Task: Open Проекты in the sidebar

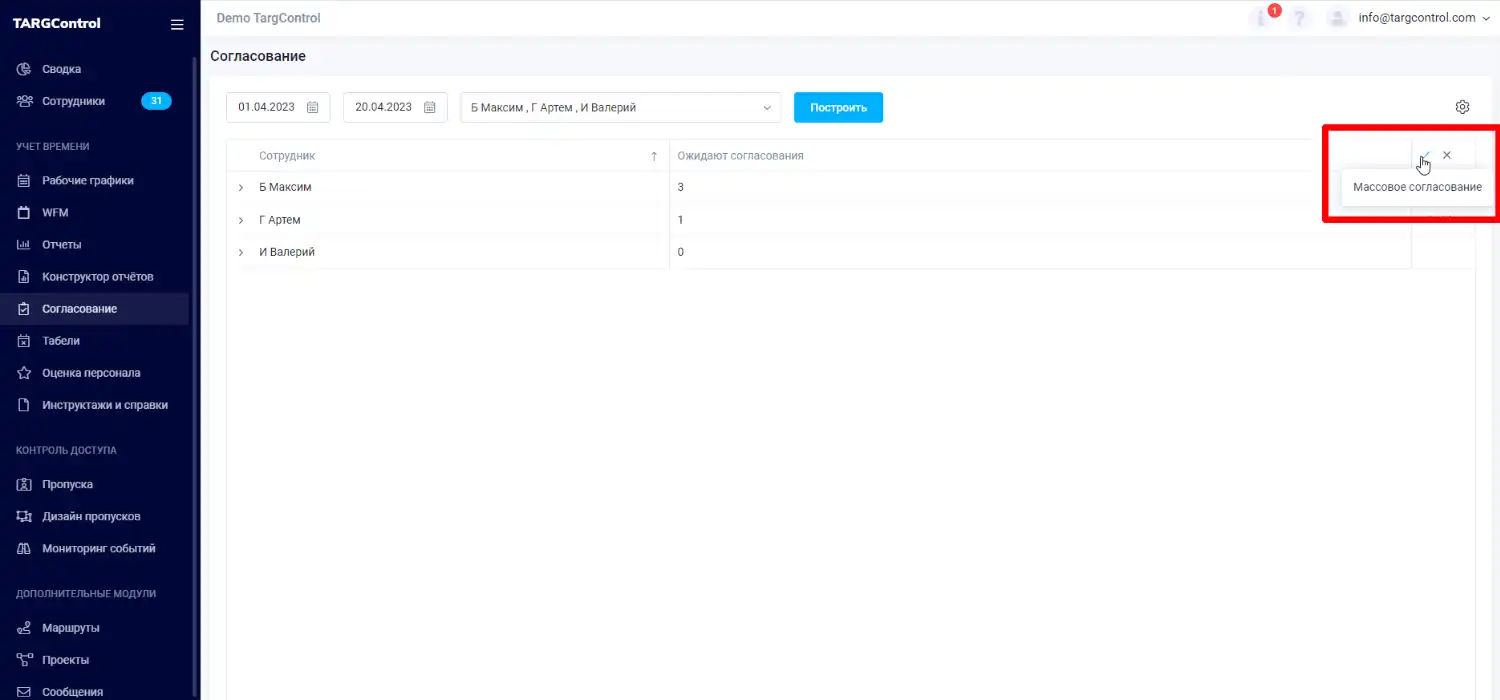Action: tap(66, 660)
